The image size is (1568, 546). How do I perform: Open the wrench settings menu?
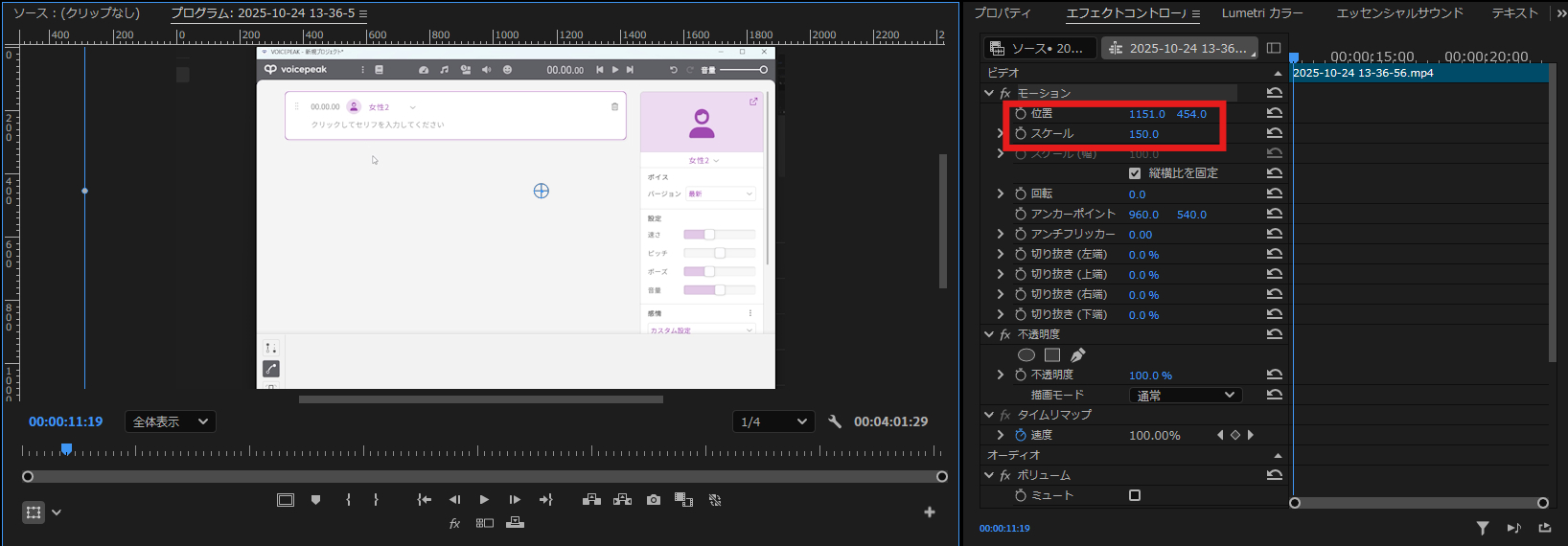pos(835,421)
